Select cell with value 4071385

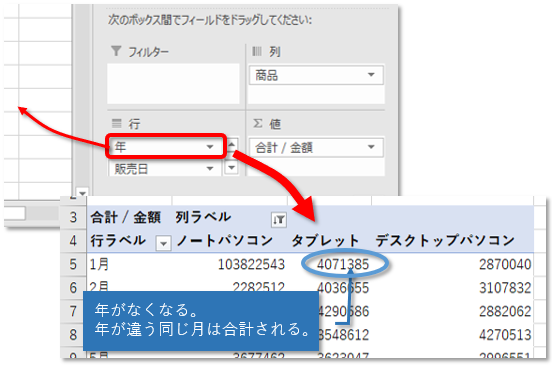330,264
